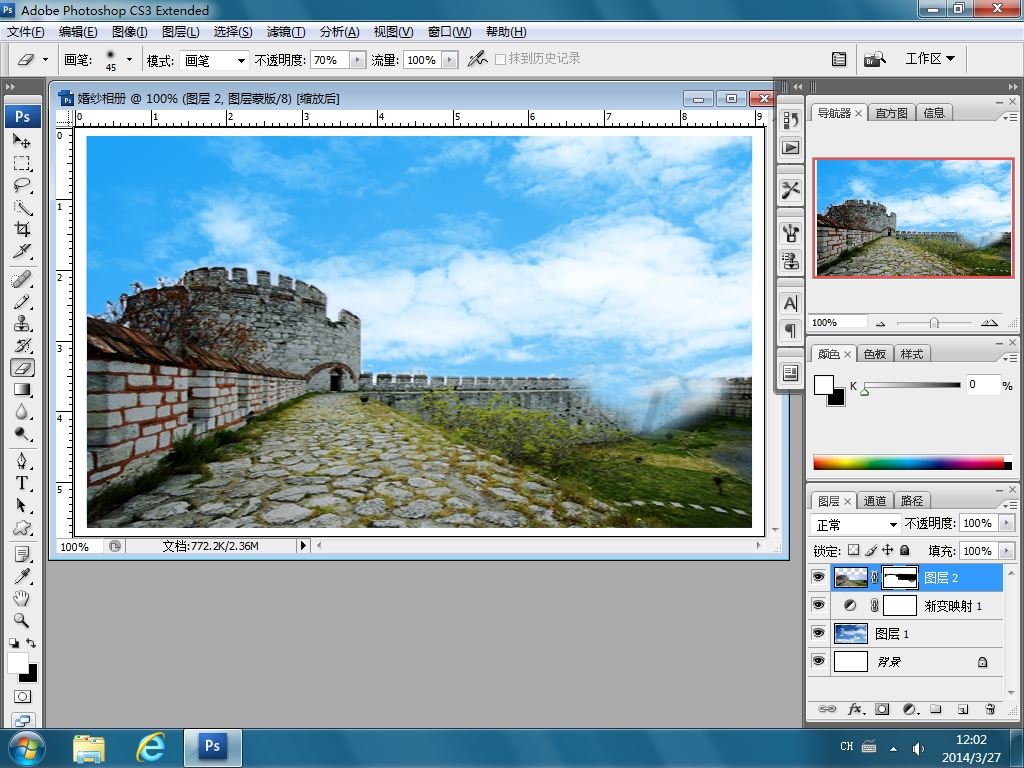This screenshot has height=768, width=1024.
Task: Link layers button in Layers panel
Action: (827, 709)
